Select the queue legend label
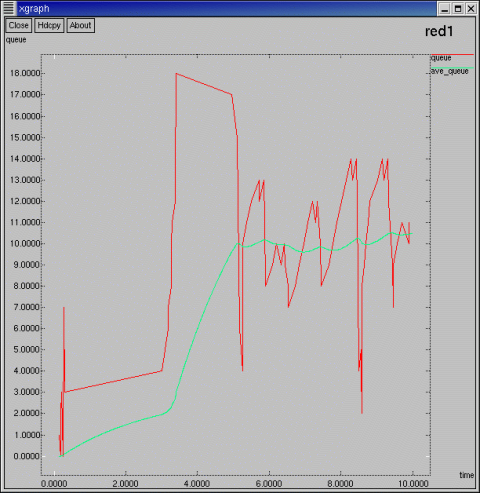The height and width of the screenshot is (493, 480). coord(441,58)
